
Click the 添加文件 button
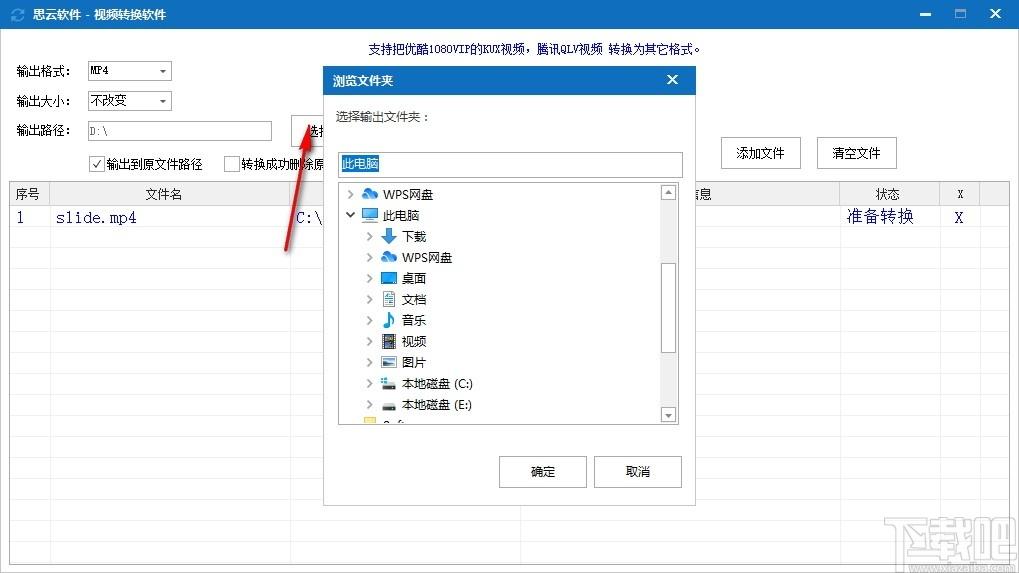pyautogui.click(x=760, y=153)
